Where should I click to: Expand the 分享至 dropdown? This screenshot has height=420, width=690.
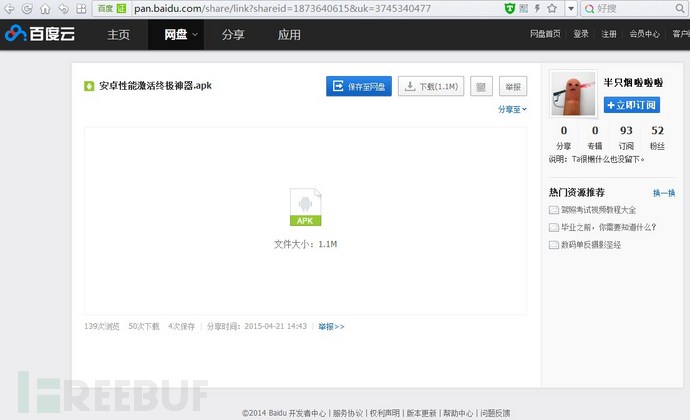point(512,109)
